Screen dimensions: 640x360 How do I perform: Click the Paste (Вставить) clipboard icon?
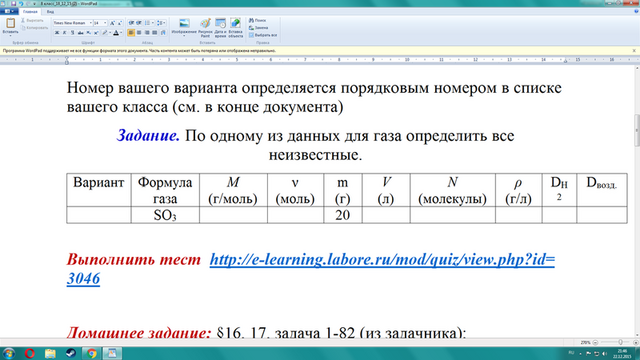pyautogui.click(x=10, y=24)
